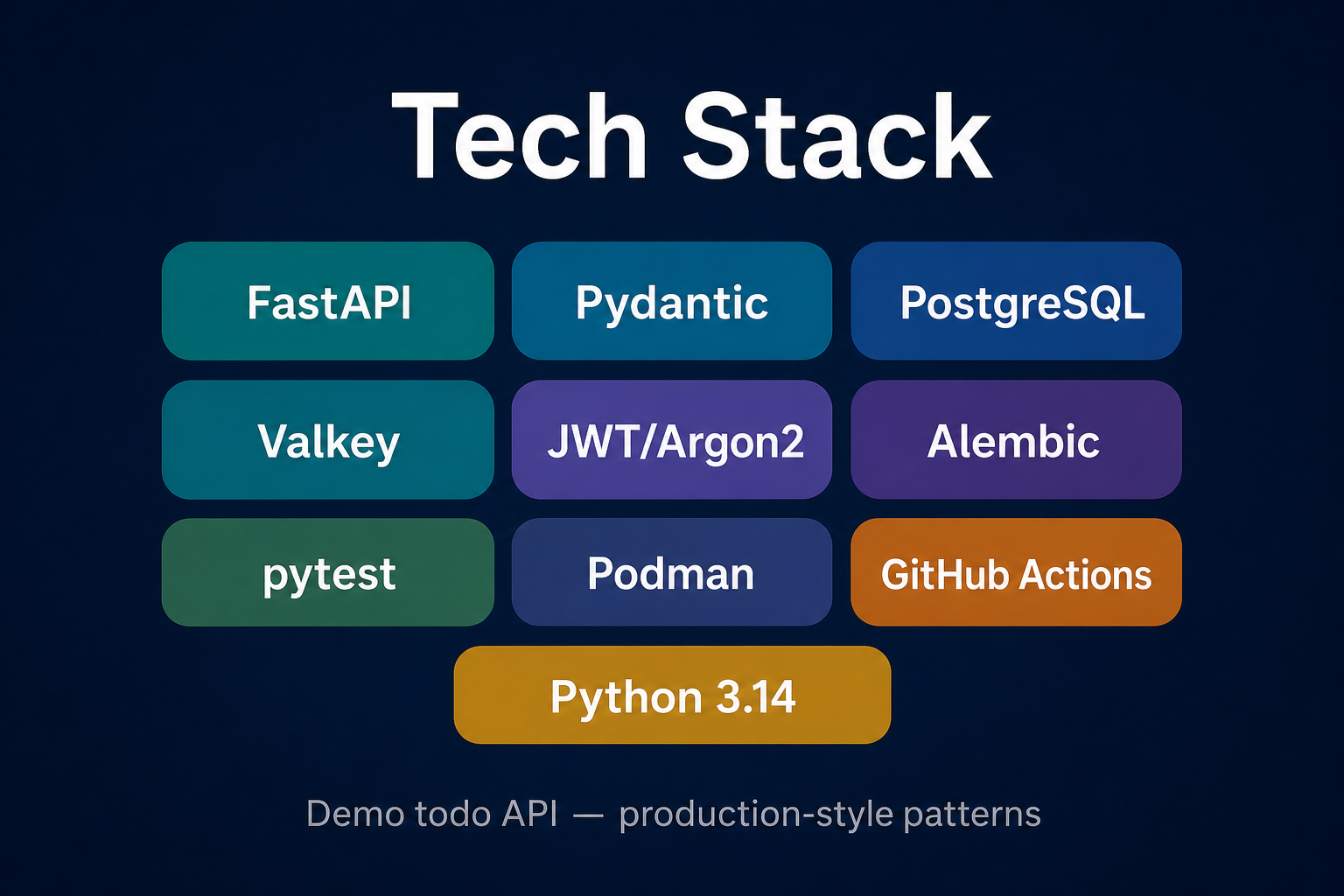Click the pytest tile

[328, 572]
